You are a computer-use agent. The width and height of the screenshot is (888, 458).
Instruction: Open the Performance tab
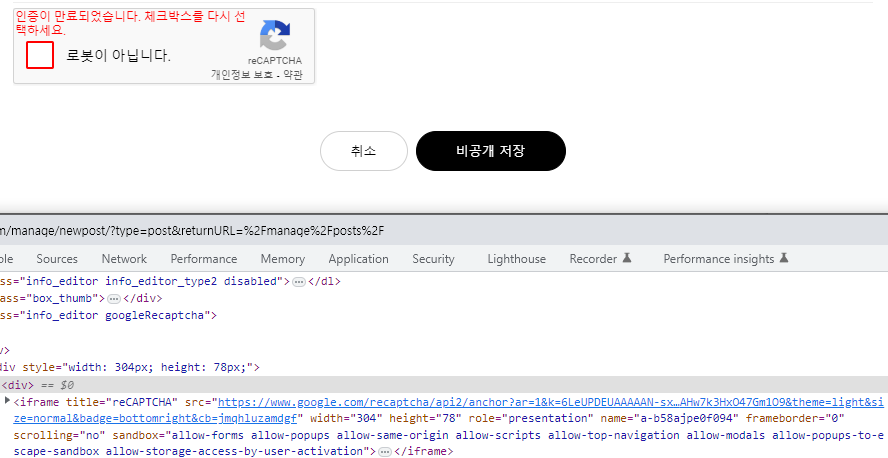204,259
